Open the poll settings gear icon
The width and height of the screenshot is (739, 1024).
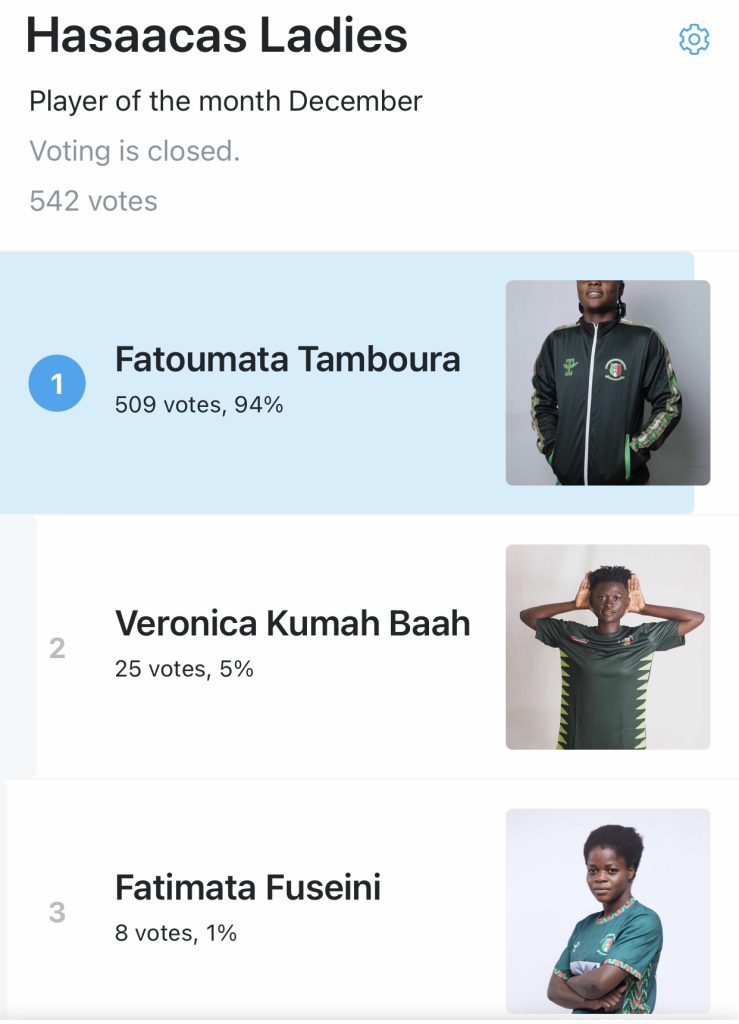694,40
